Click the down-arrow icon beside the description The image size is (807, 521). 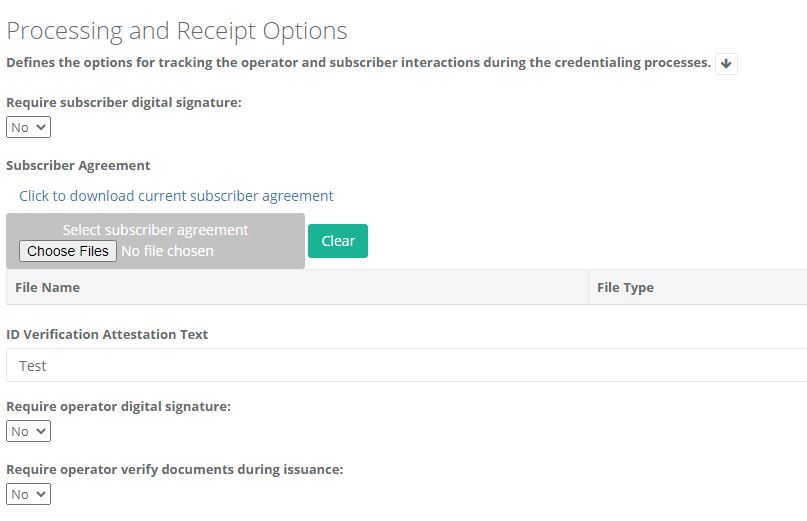click(726, 64)
